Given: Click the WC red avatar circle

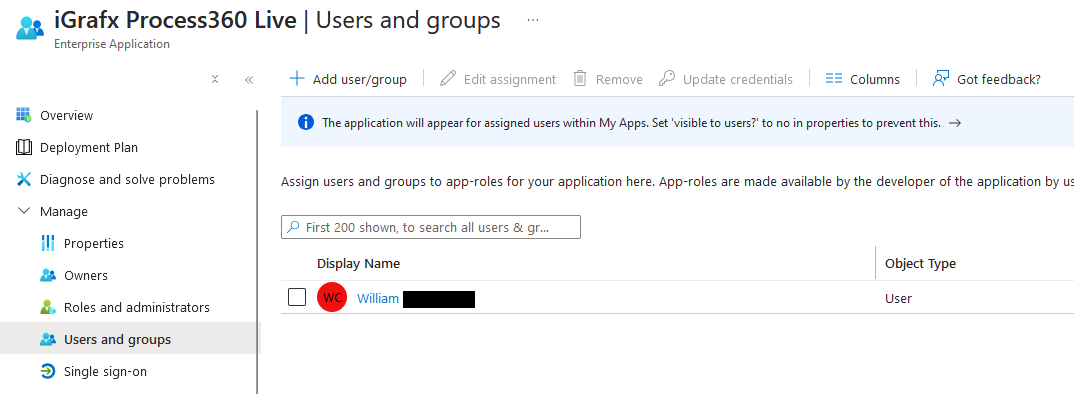Looking at the screenshot, I should pyautogui.click(x=332, y=297).
